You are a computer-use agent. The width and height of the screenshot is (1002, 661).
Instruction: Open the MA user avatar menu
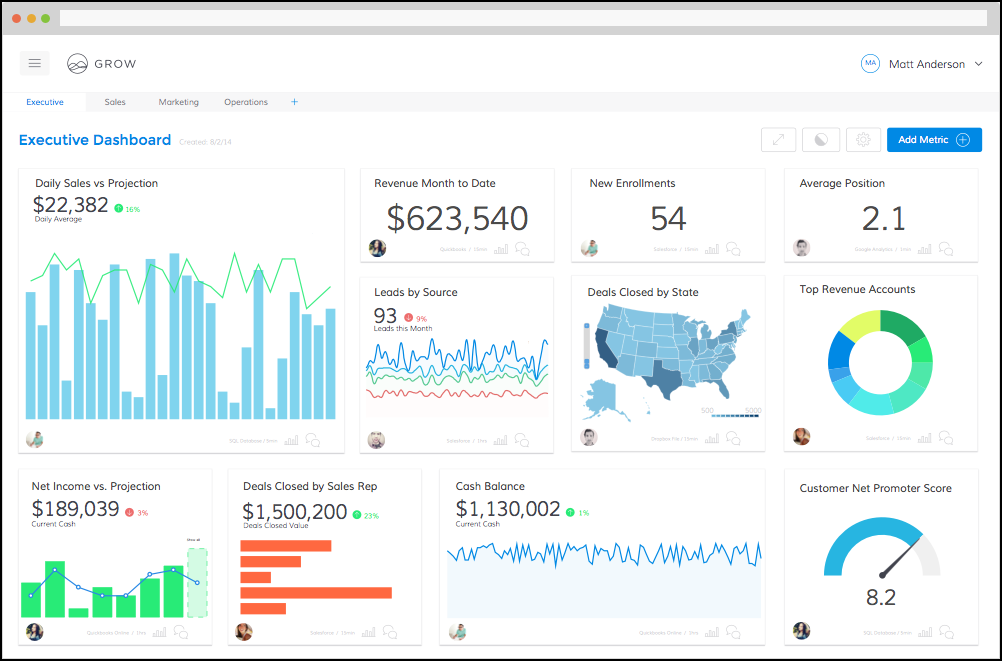pyautogui.click(x=870, y=63)
